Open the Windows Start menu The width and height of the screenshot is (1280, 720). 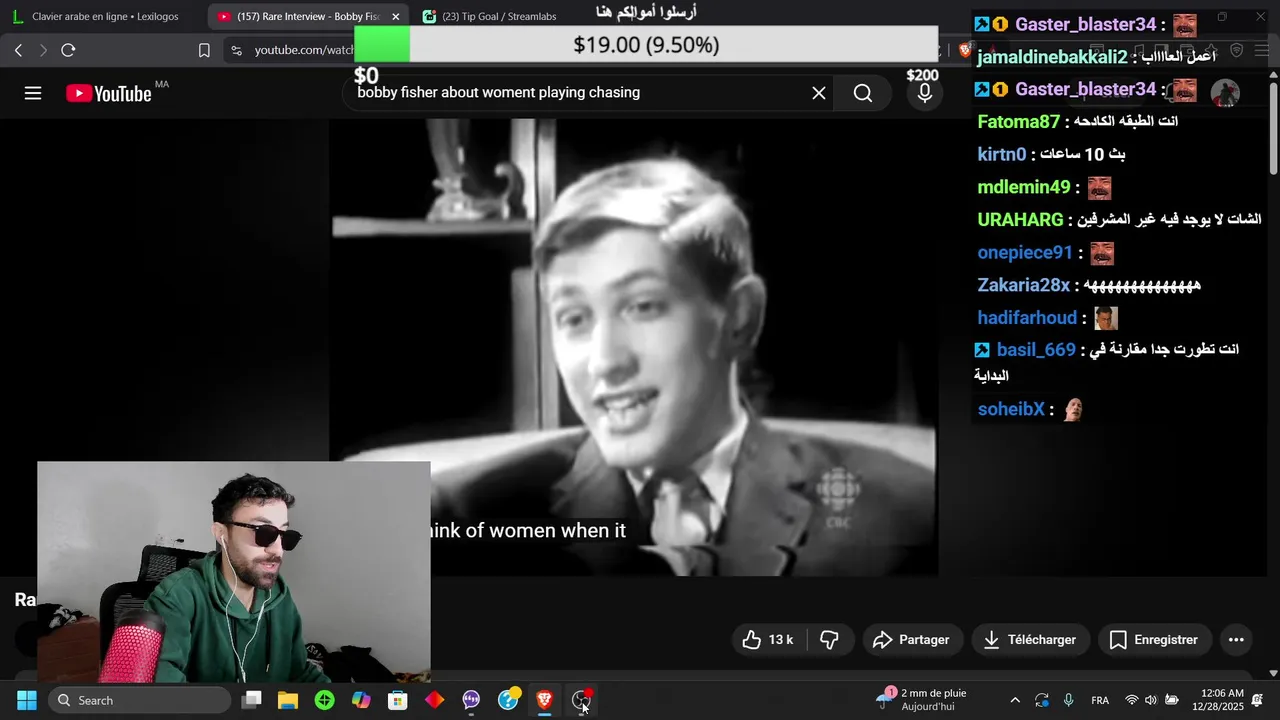click(x=27, y=700)
